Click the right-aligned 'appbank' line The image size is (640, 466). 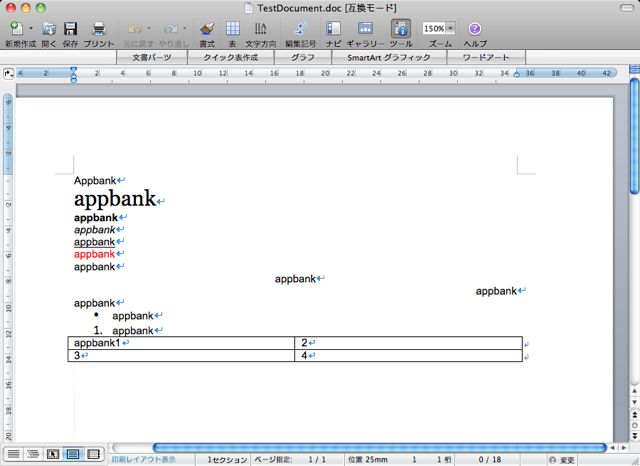tap(496, 291)
